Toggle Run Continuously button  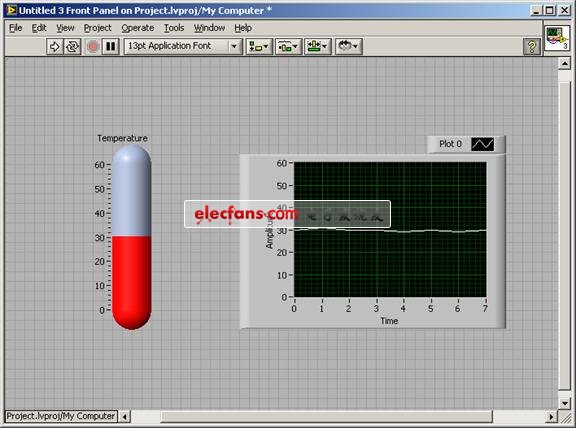pyautogui.click(x=72, y=47)
